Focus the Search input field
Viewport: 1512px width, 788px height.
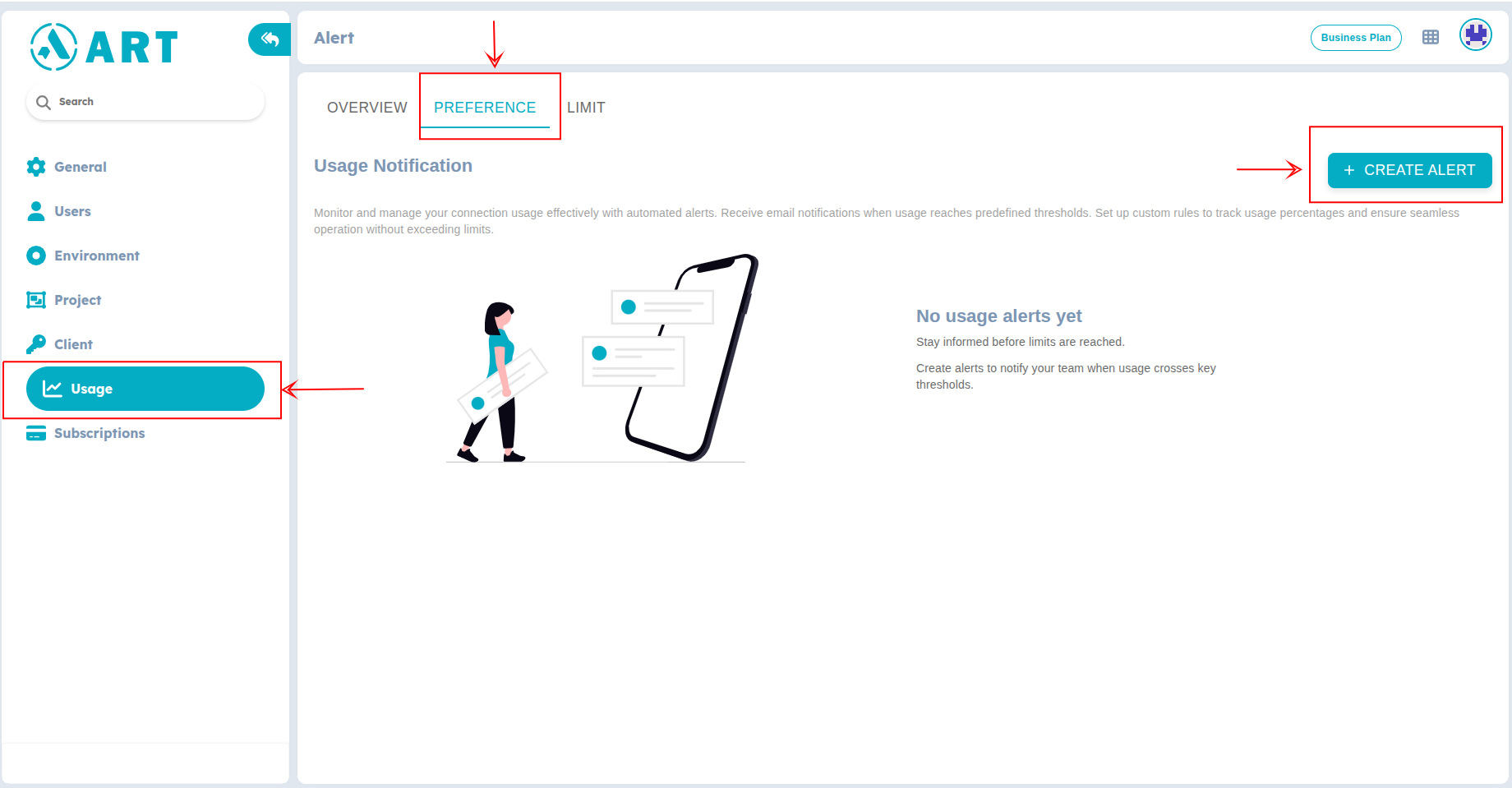tap(145, 102)
